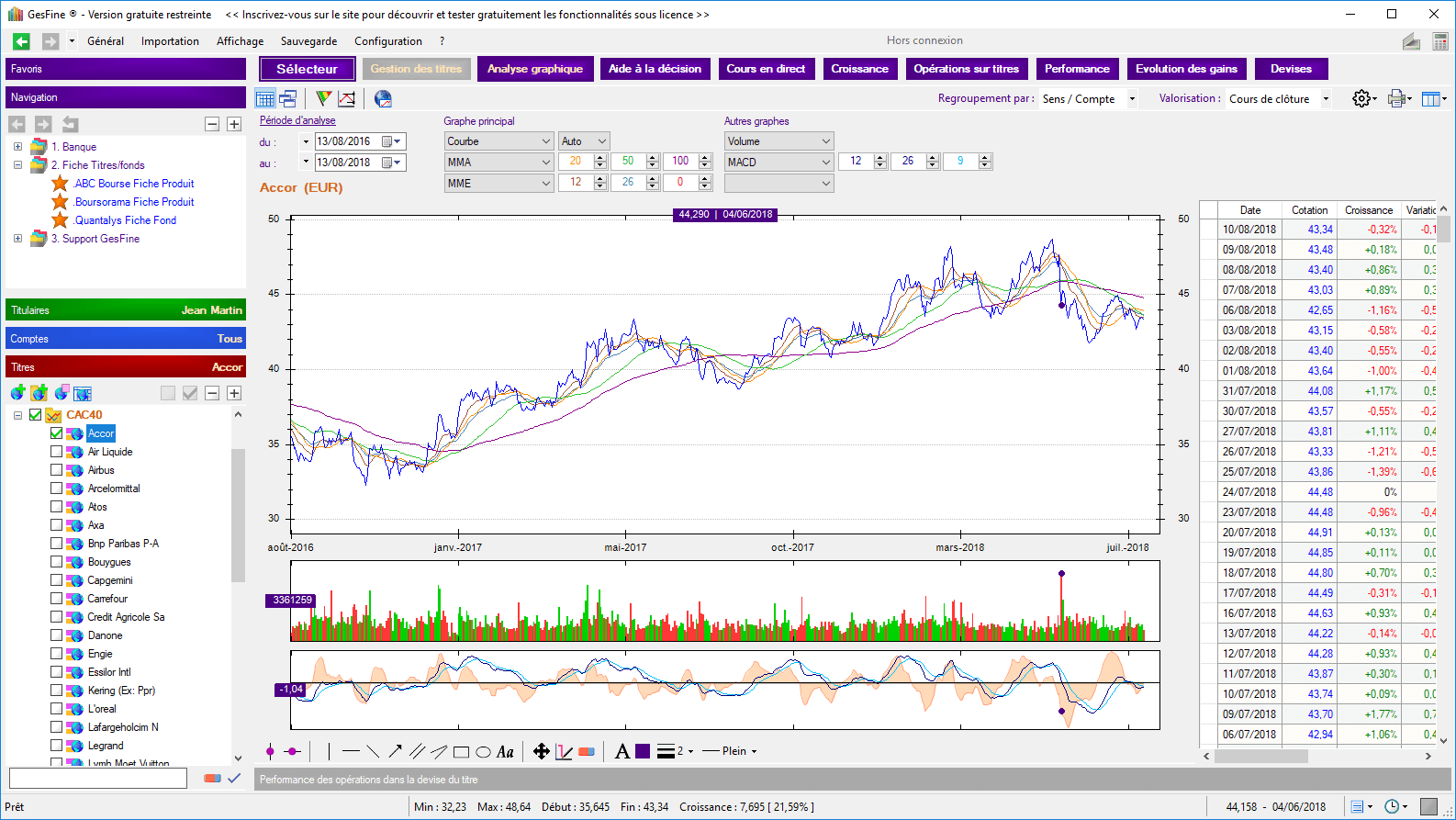Click the green back arrow in the toolbar
The width and height of the screenshot is (1456, 820).
[21, 41]
